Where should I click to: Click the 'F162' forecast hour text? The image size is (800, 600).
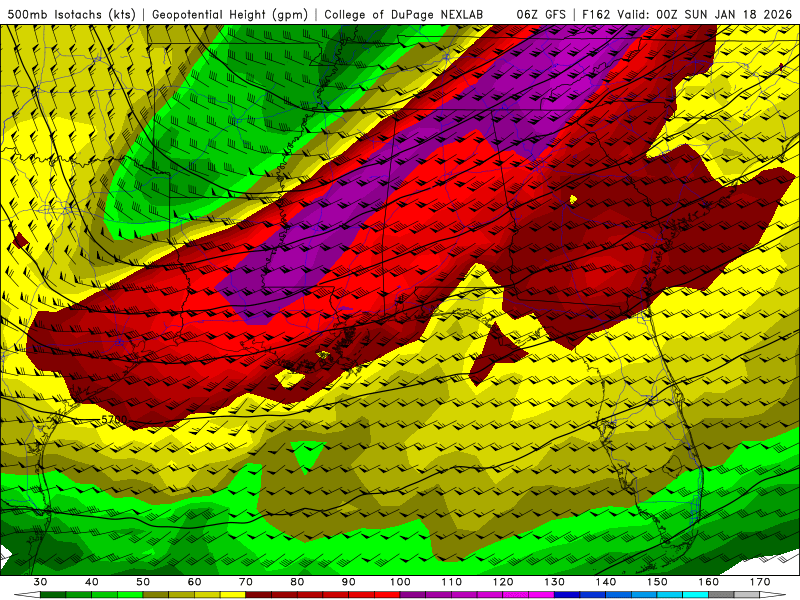point(596,15)
